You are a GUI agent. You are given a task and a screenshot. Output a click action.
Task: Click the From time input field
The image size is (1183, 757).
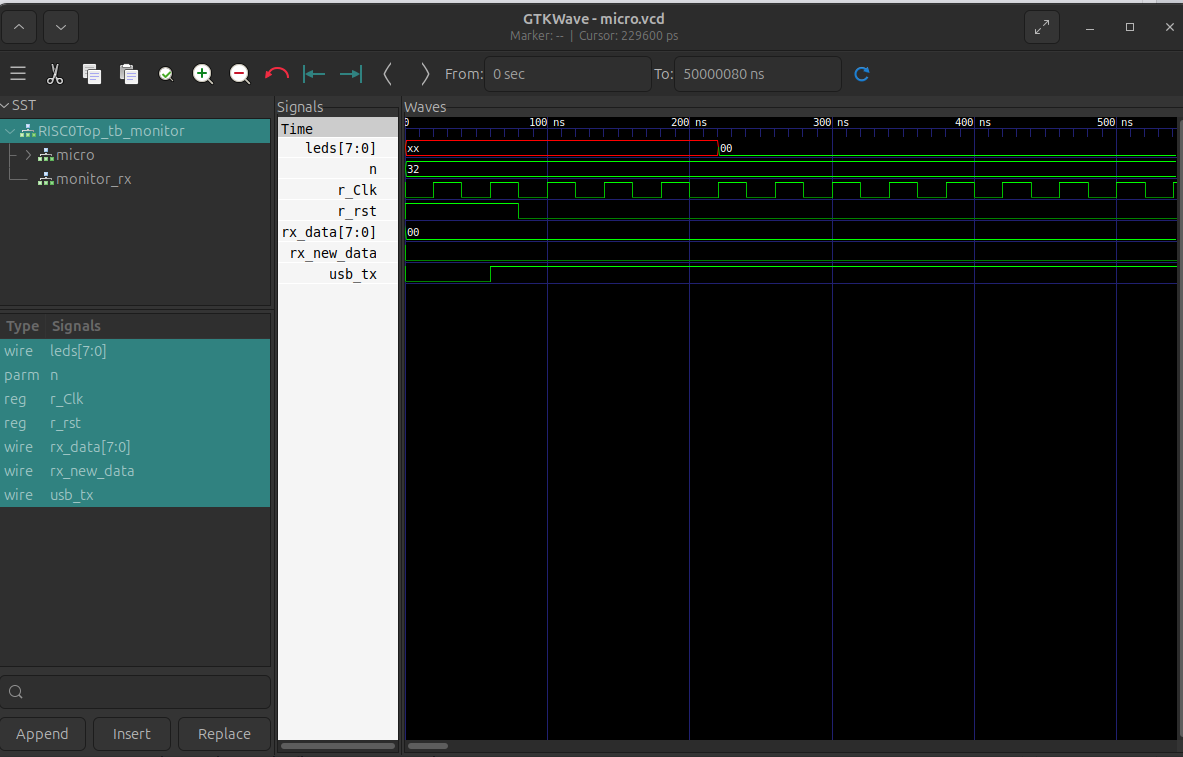(x=567, y=73)
